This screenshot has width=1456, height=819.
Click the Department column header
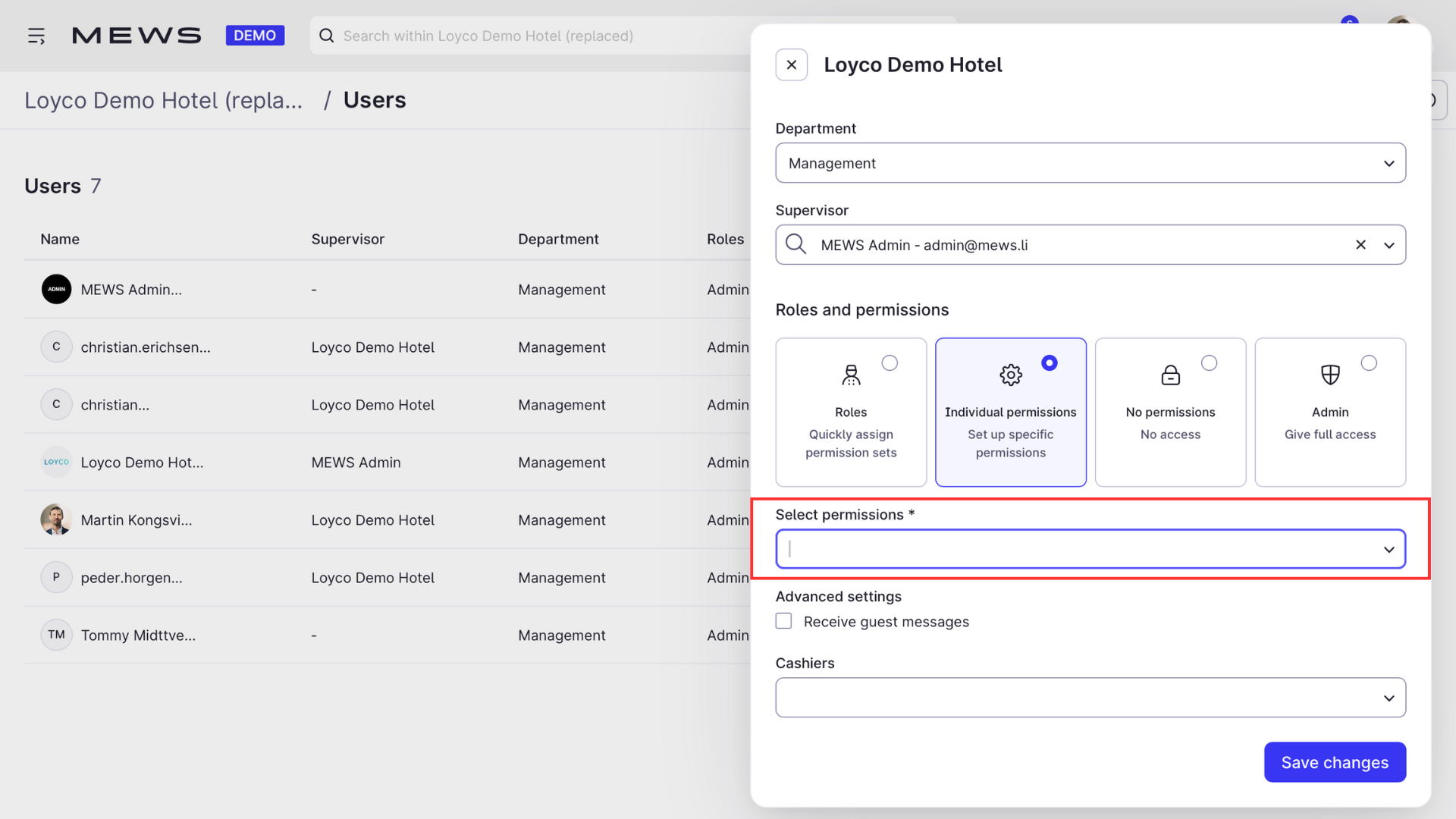(x=558, y=239)
